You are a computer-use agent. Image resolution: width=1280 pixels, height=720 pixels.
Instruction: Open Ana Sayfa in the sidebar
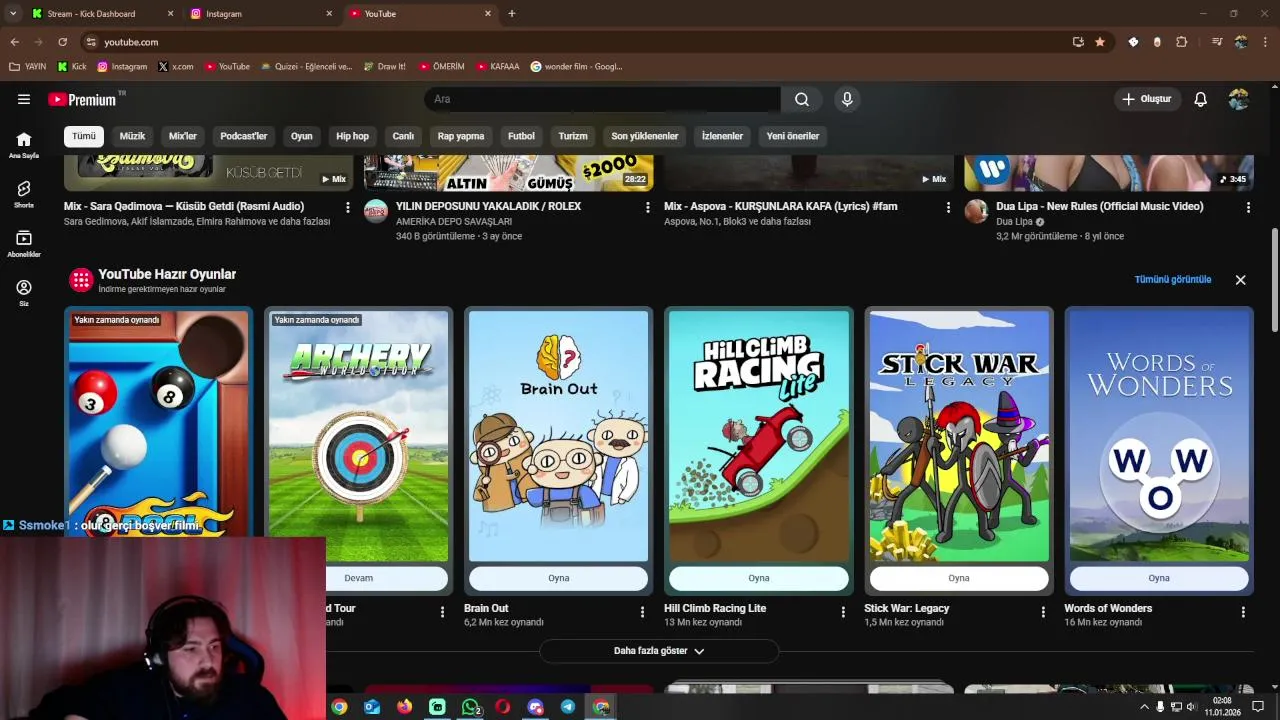point(24,145)
